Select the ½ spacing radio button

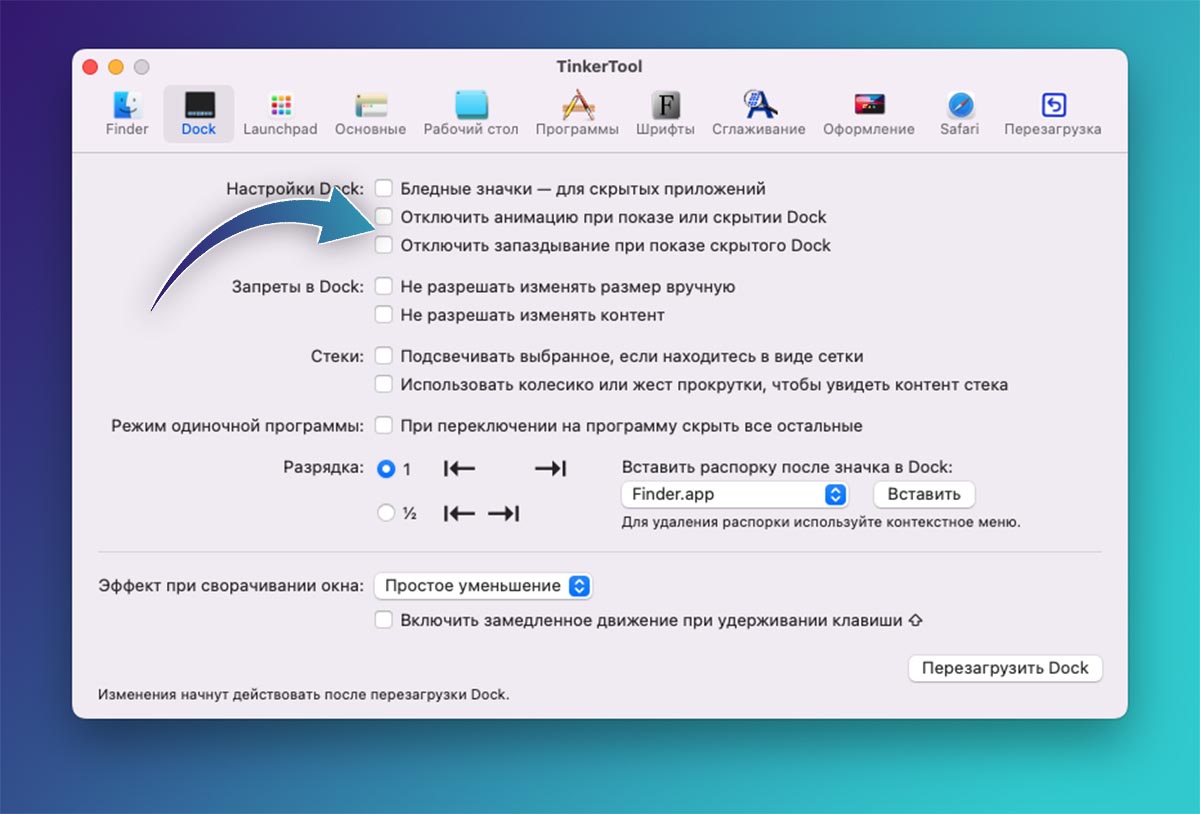coord(386,513)
